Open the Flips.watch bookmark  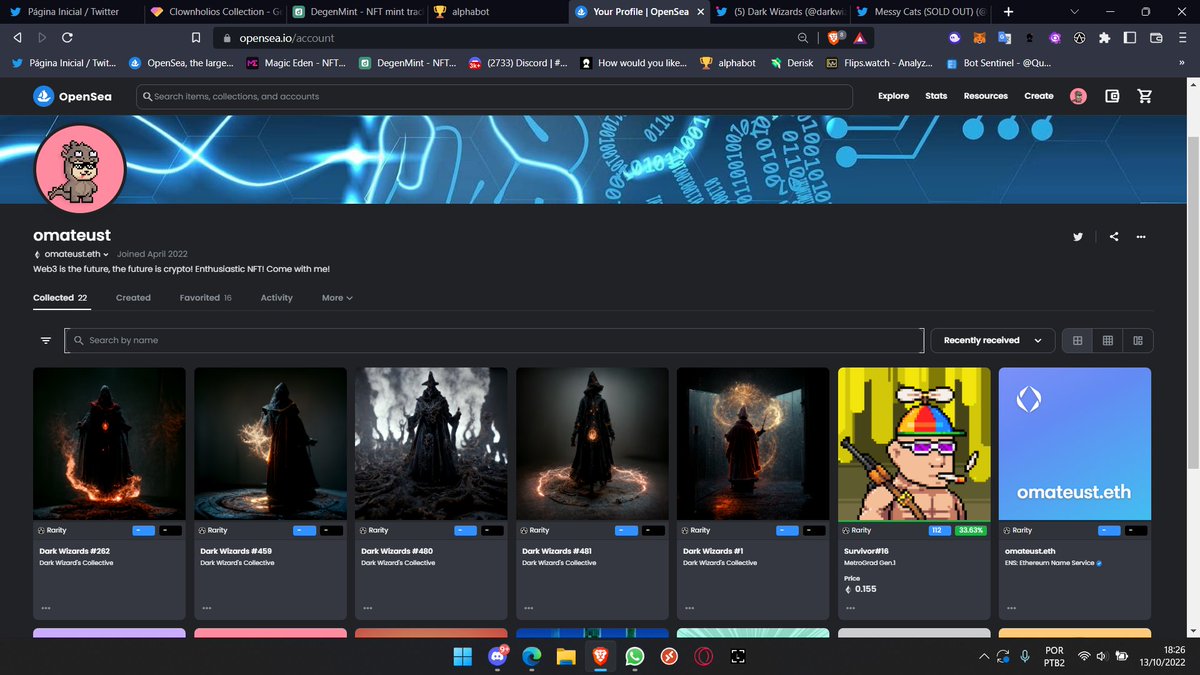879,62
